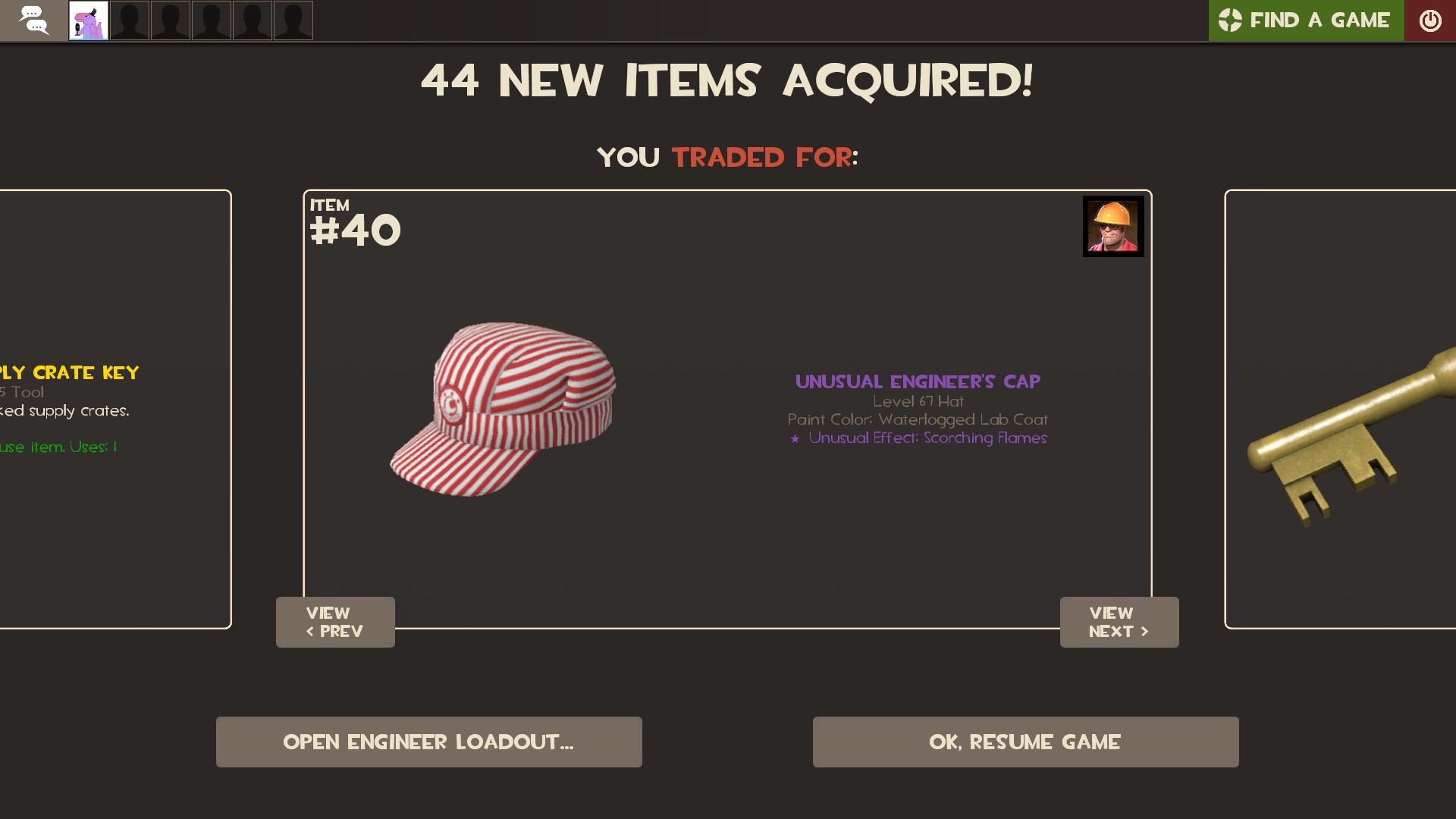Select the first empty party slot silhouette

click(130, 20)
